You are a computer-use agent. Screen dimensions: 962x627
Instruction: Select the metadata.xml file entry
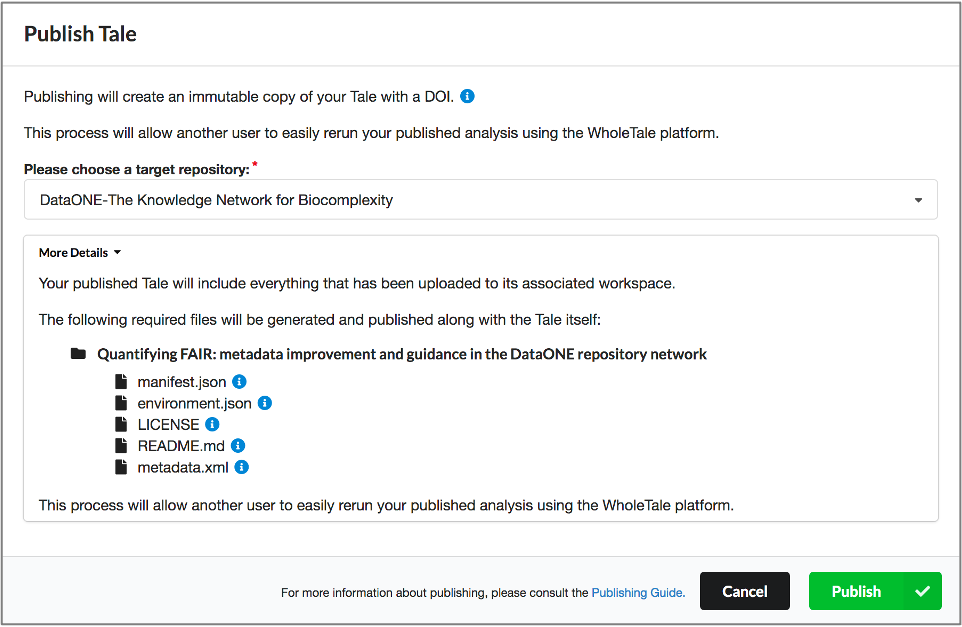(x=183, y=467)
